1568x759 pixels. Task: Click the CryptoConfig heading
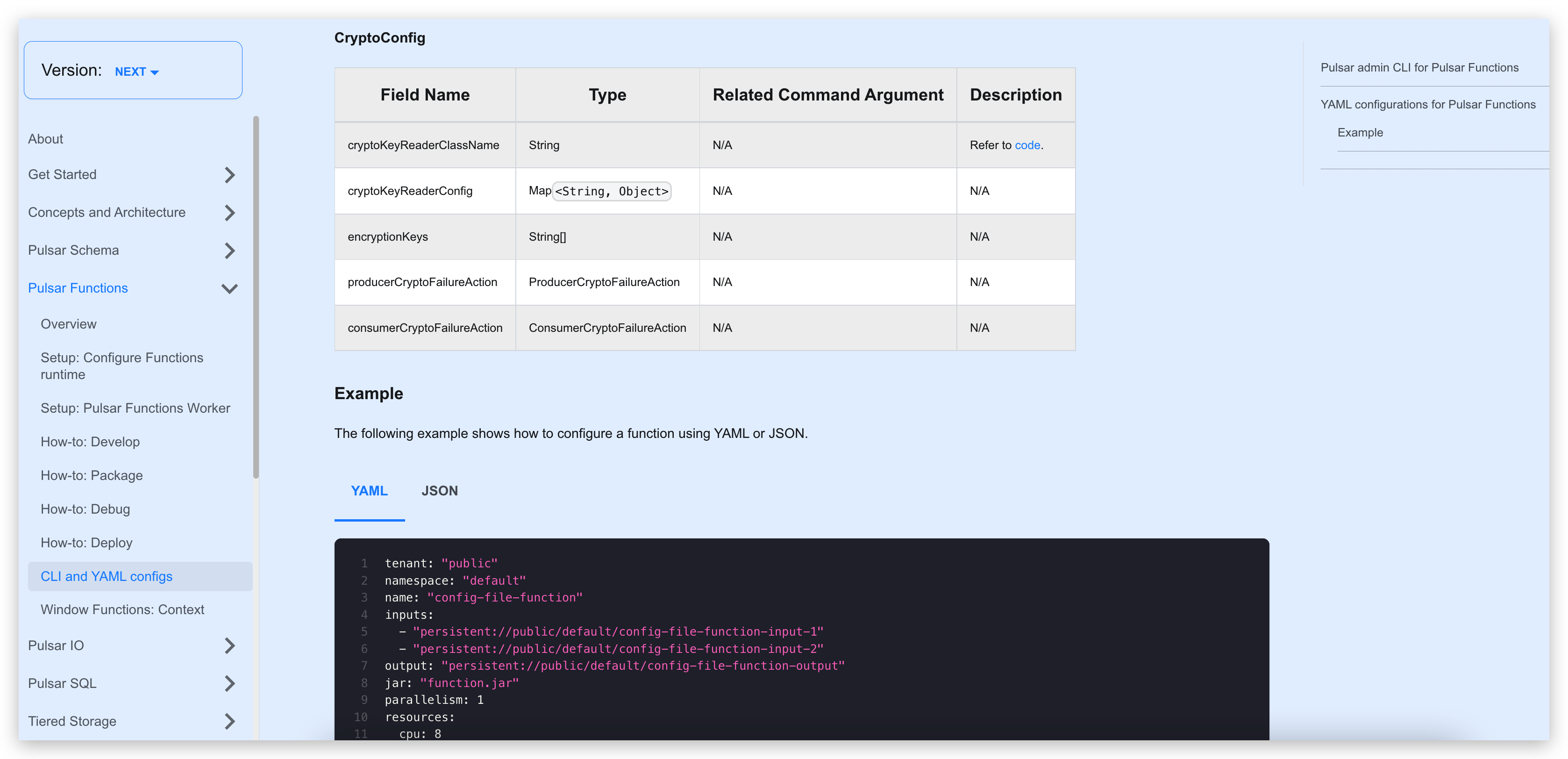[x=380, y=38]
